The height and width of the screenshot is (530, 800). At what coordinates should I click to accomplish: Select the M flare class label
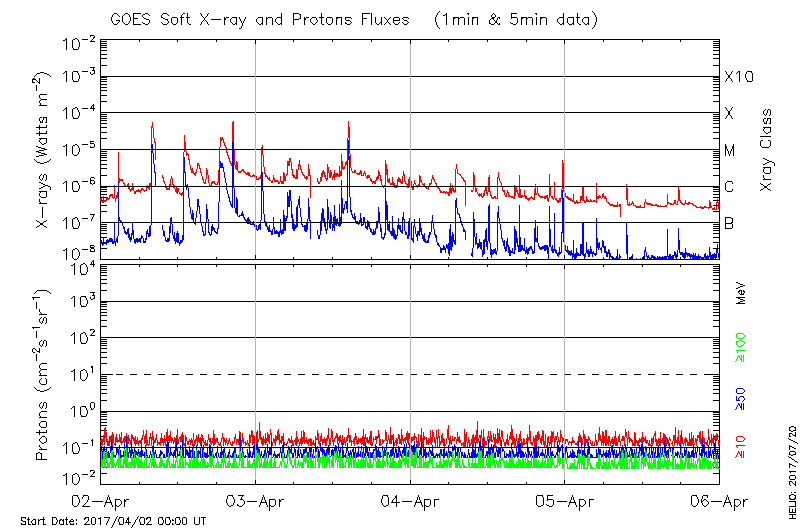(730, 151)
